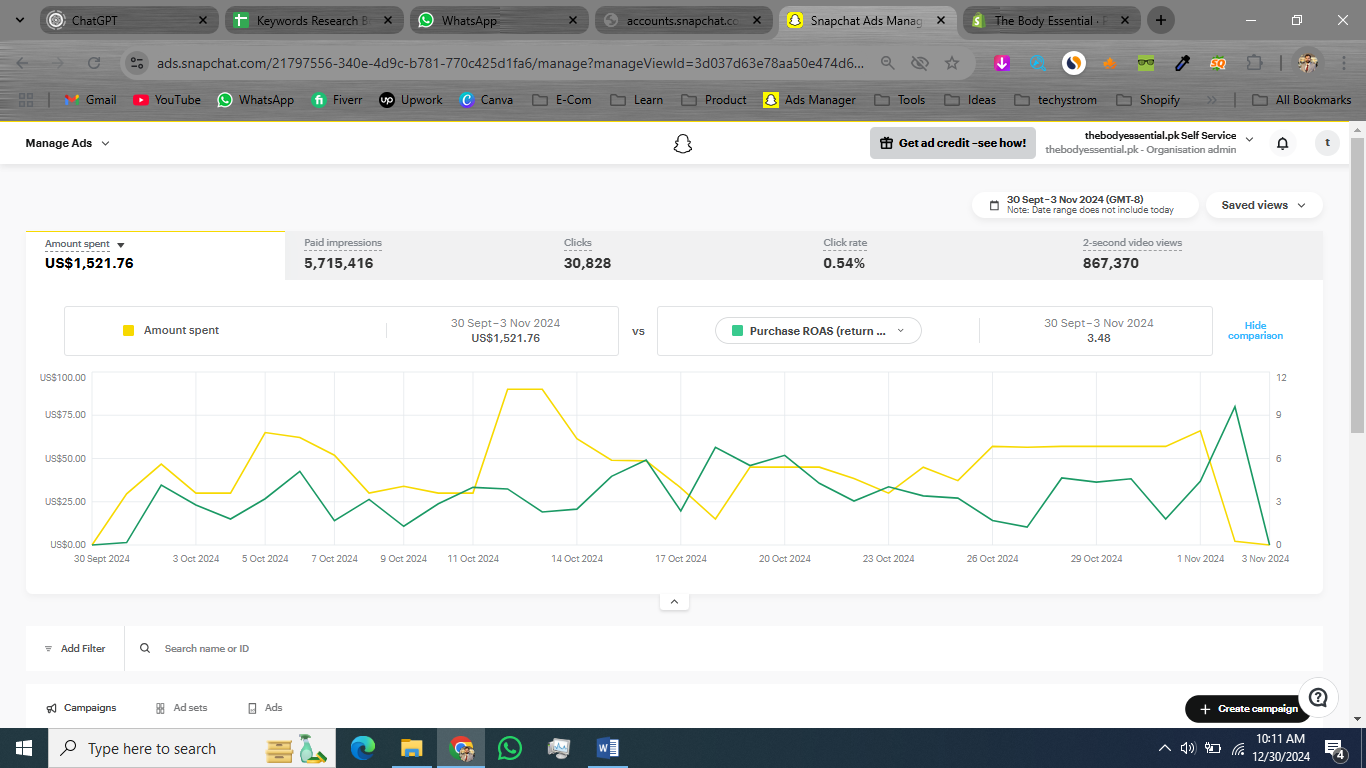Open the SQ extension icon
Screen dimensions: 1366x768
[x=1218, y=63]
